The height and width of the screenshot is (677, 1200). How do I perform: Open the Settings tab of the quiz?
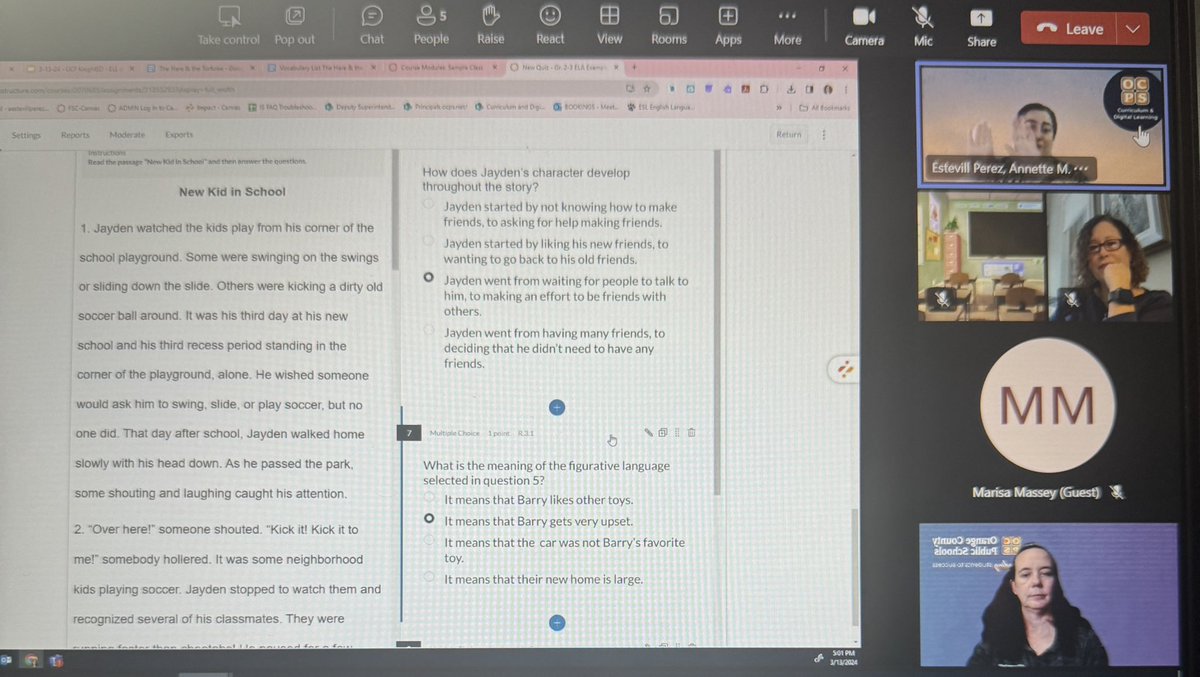pos(26,135)
